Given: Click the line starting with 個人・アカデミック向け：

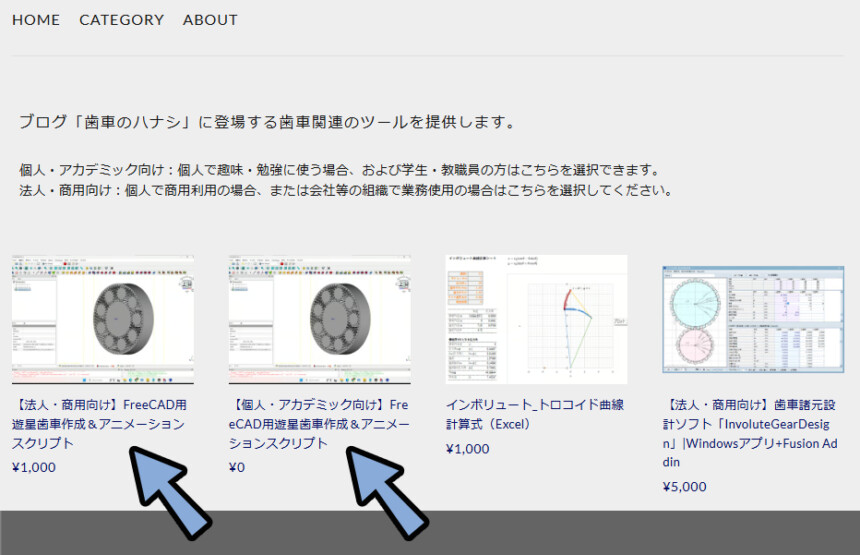Looking at the screenshot, I should pyautogui.click(x=340, y=170).
